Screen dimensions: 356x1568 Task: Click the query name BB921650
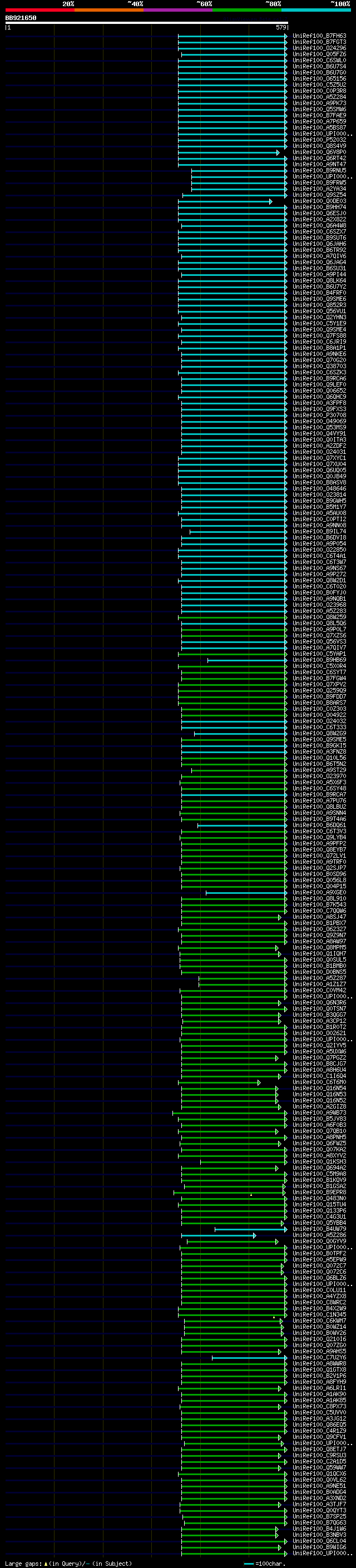(x=21, y=18)
